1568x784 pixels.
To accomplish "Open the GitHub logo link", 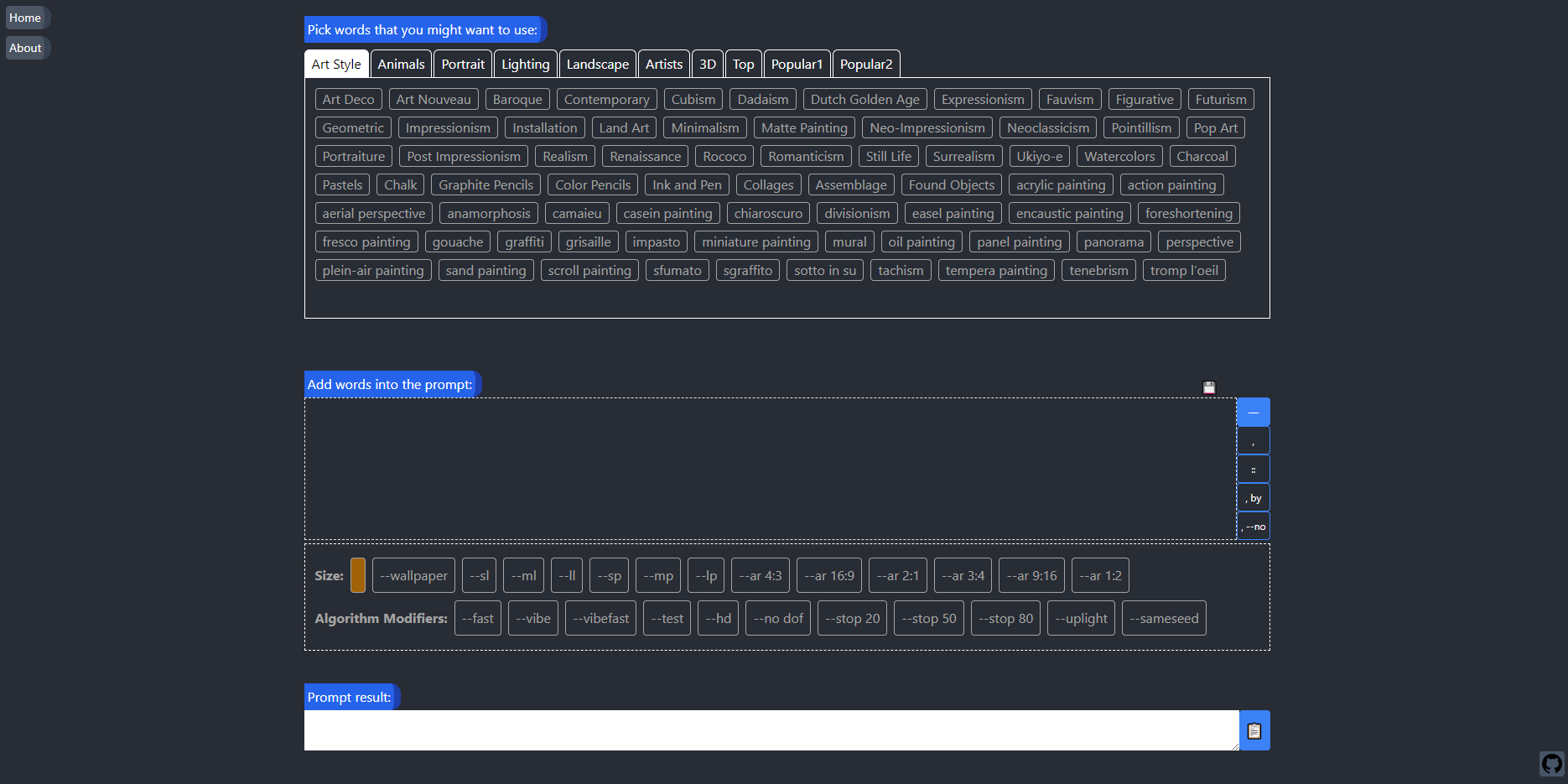I will click(x=1552, y=764).
